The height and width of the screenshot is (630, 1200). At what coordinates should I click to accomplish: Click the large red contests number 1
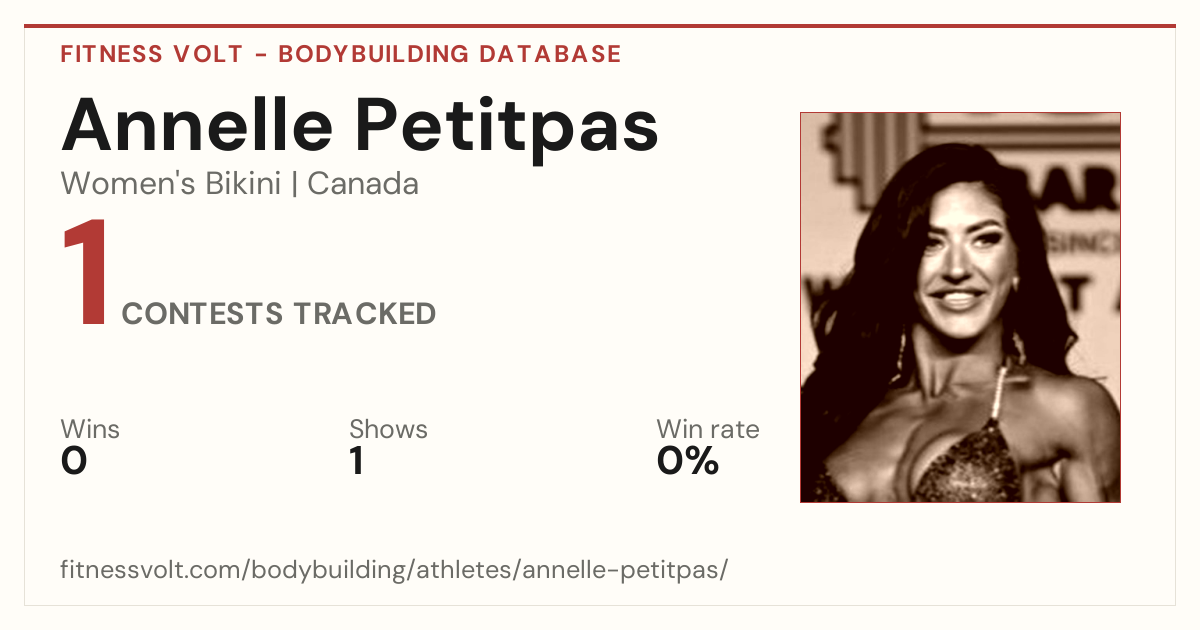(x=86, y=274)
